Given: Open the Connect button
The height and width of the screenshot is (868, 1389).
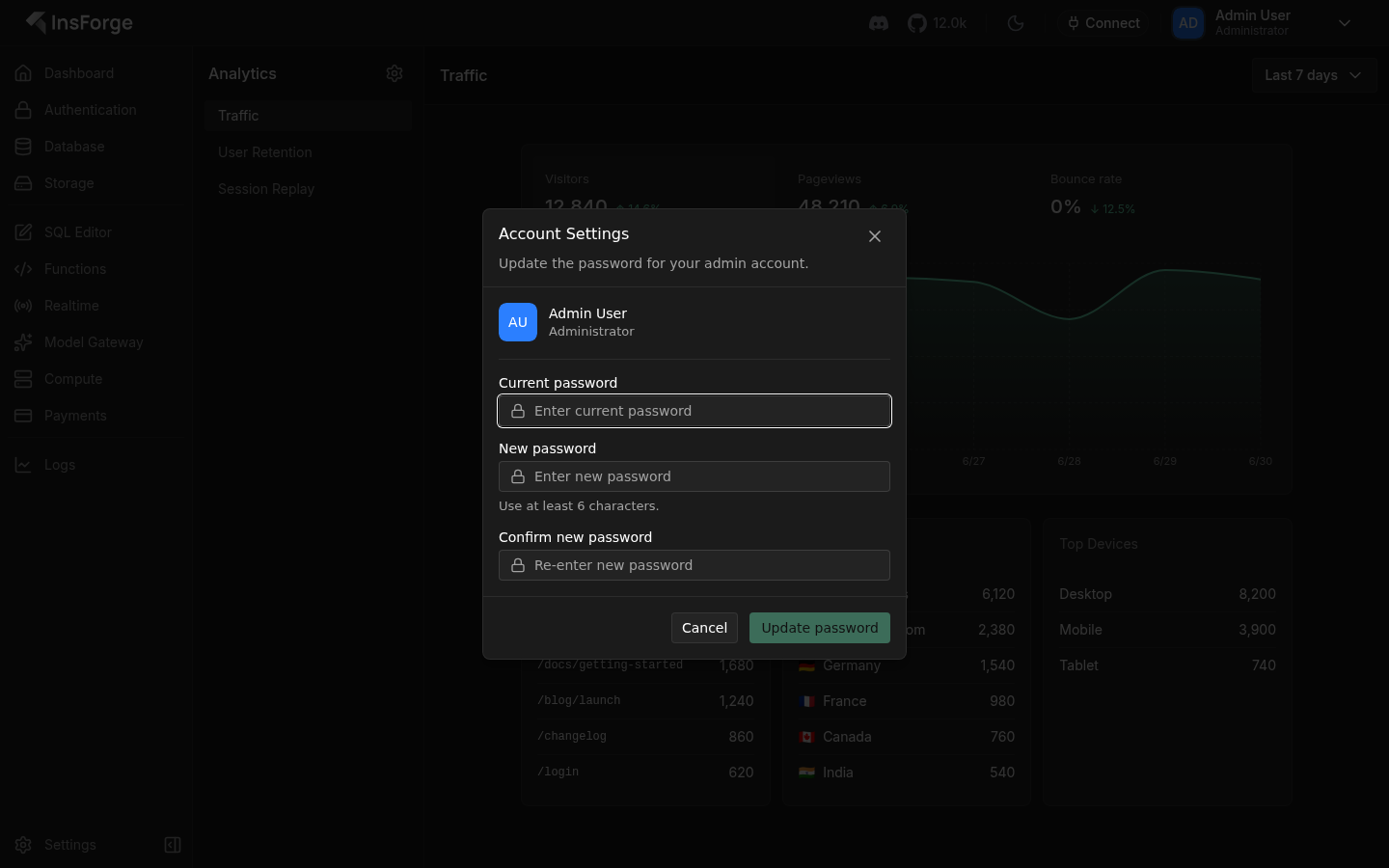Looking at the screenshot, I should click(1103, 23).
